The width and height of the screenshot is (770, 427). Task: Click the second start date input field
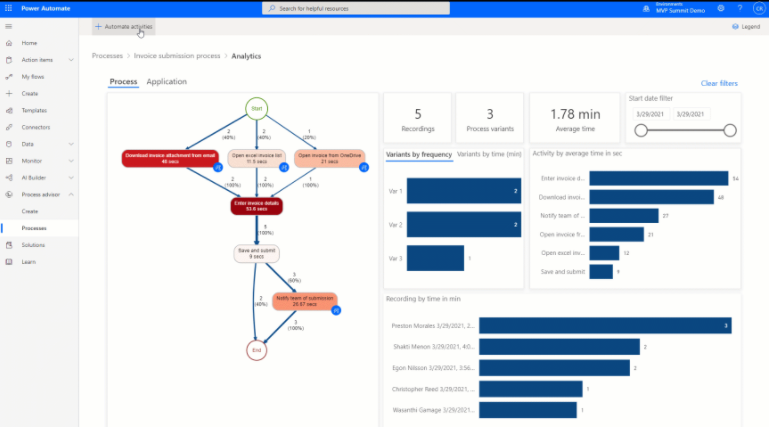691,114
